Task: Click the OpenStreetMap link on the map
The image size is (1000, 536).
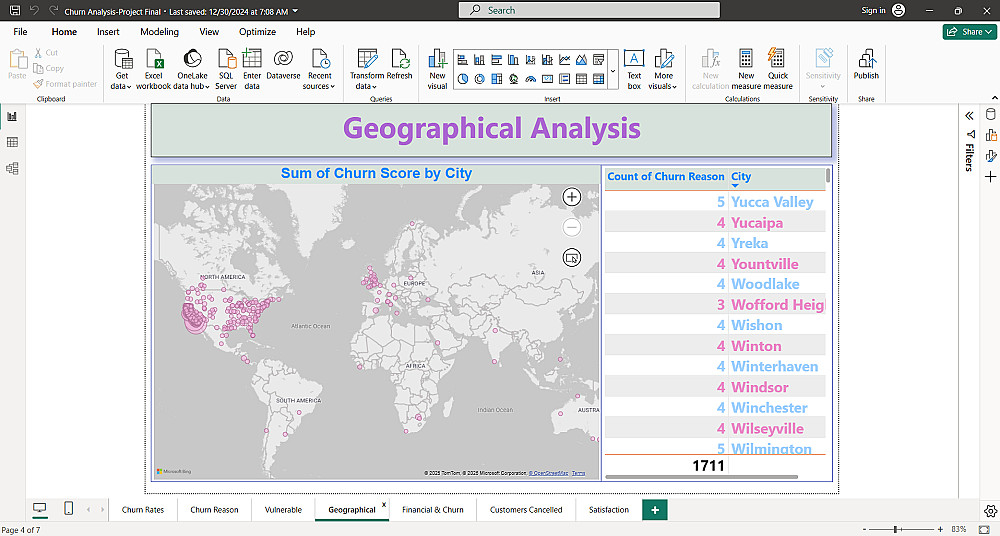Action: pos(549,473)
